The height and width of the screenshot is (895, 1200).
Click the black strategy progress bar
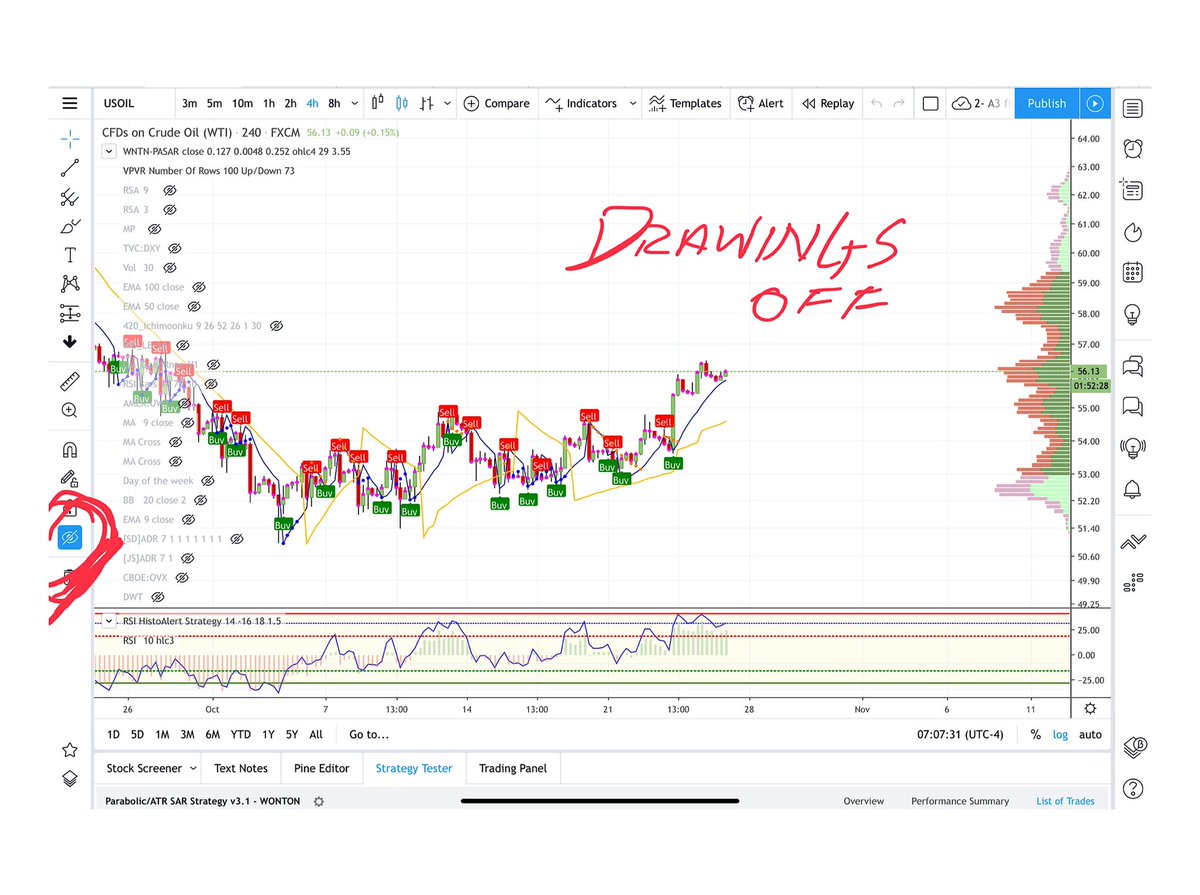tap(600, 800)
